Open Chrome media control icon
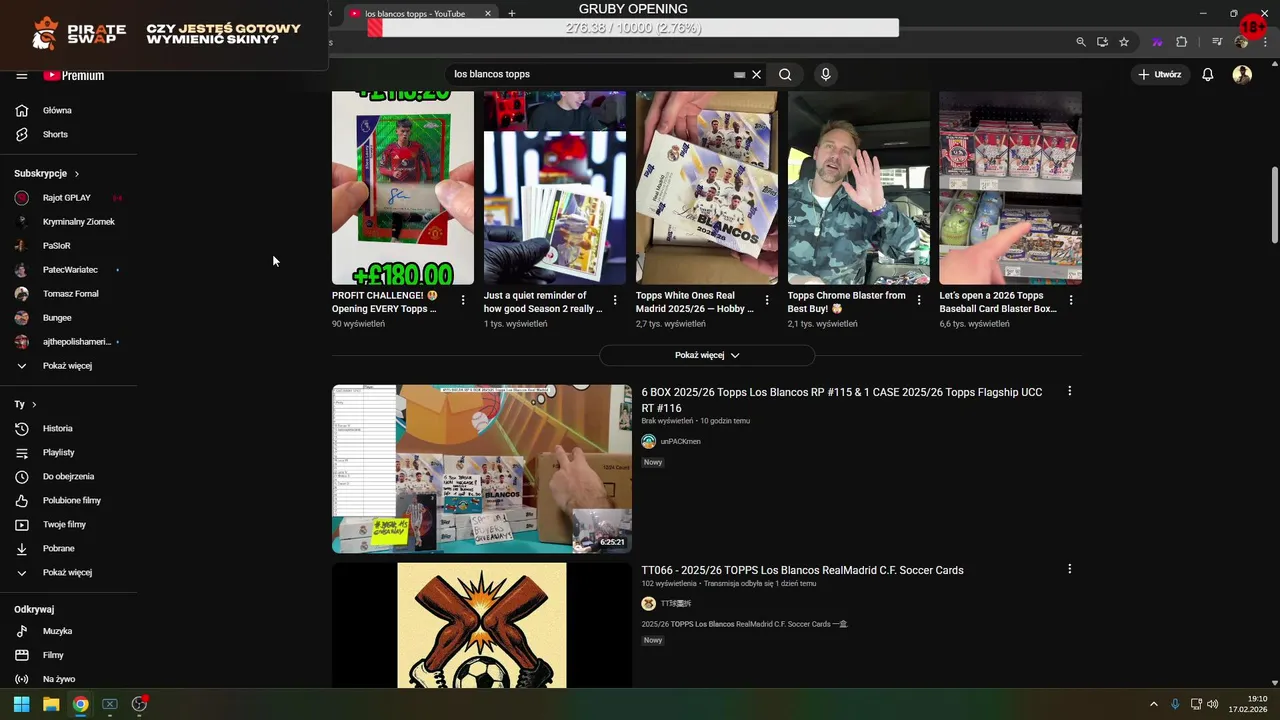This screenshot has height=720, width=1280. coord(1217,42)
